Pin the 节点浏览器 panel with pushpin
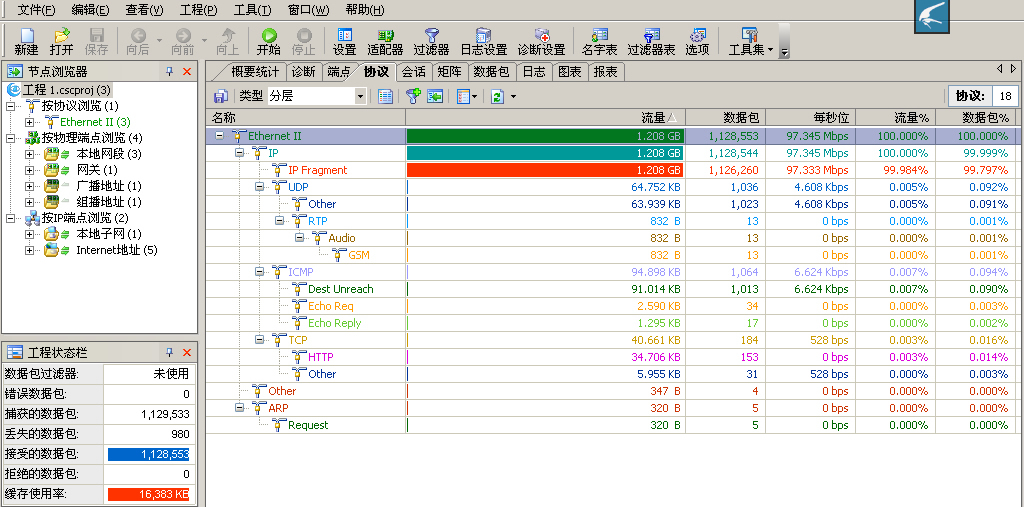Image resolution: width=1024 pixels, height=507 pixels. [169, 72]
